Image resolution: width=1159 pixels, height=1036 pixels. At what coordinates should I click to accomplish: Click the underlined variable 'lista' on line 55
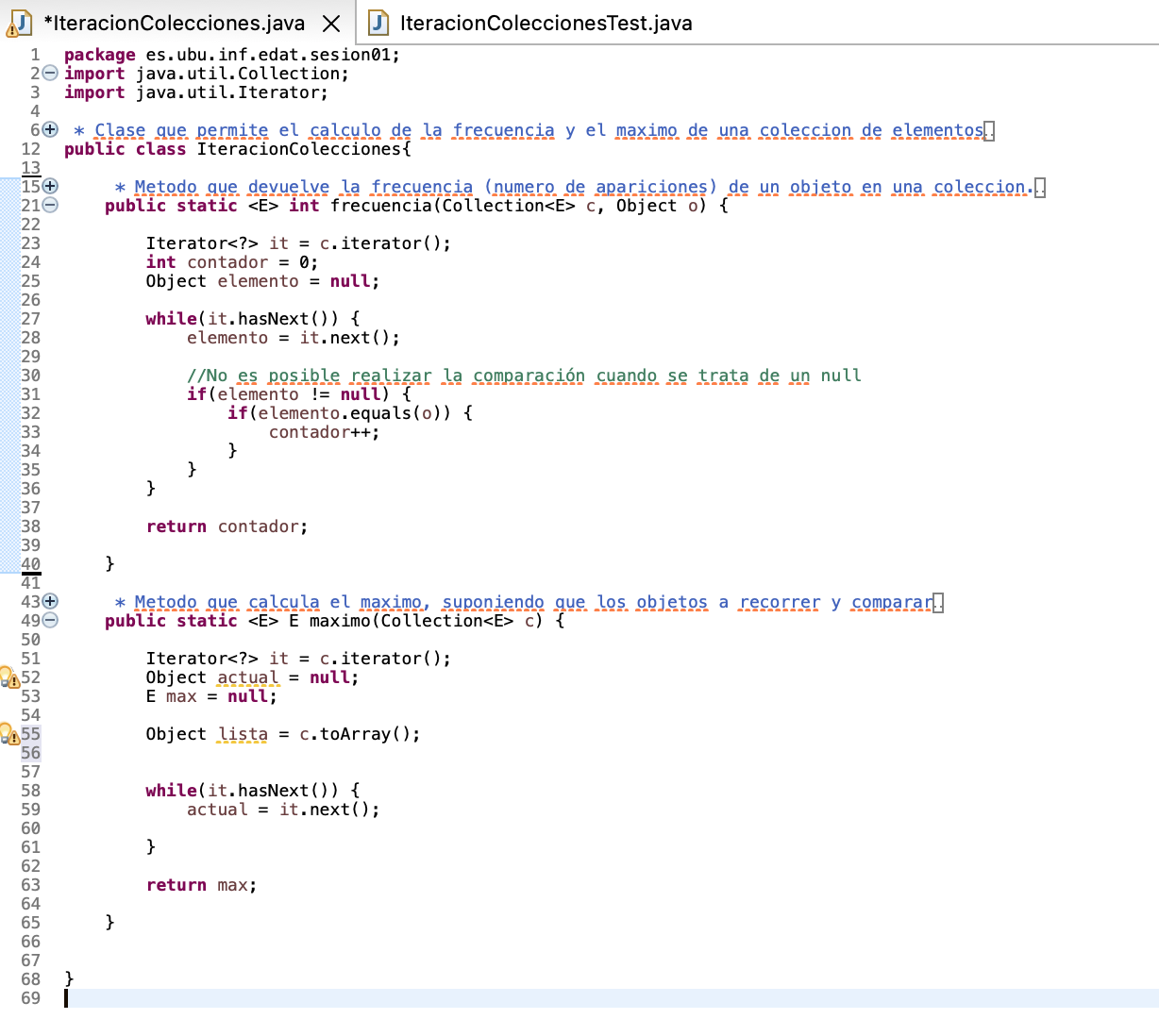click(243, 734)
